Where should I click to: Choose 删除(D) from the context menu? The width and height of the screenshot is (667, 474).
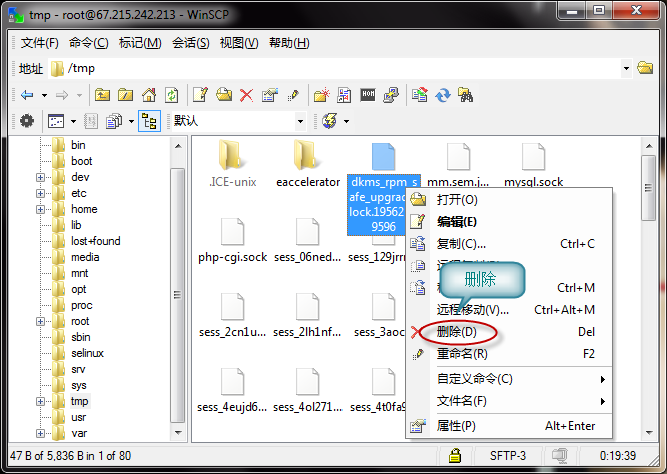click(456, 331)
